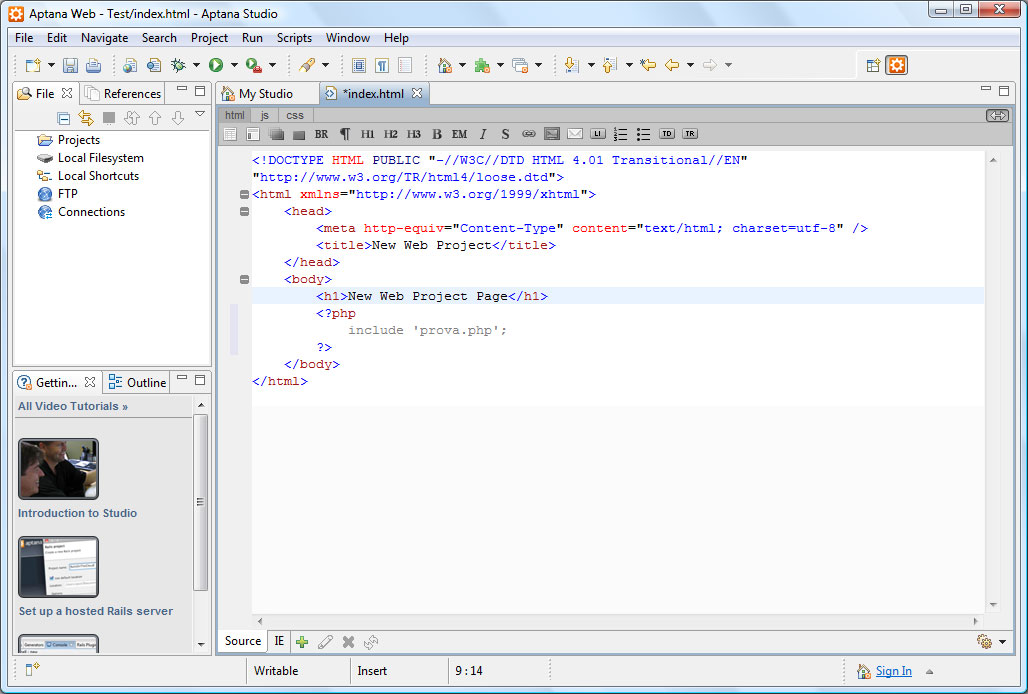Open All Video Tutorials link
Screen dimensions: 1028x694
[x=73, y=406]
